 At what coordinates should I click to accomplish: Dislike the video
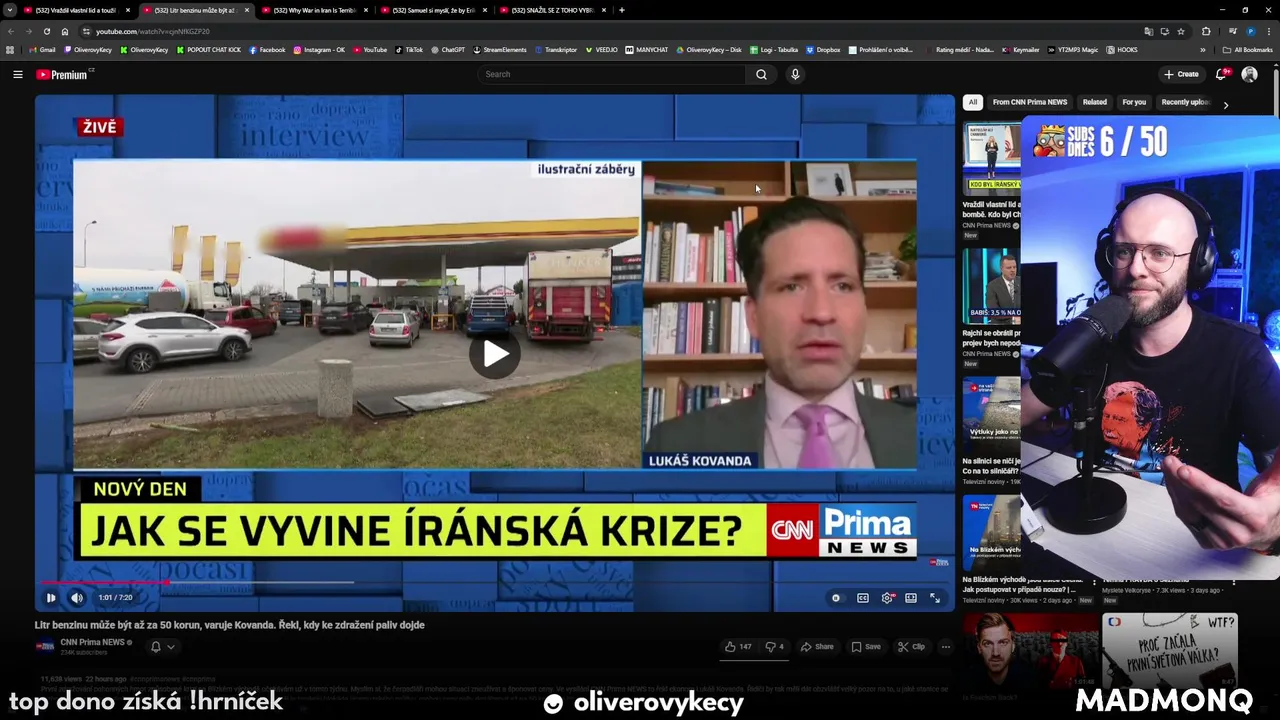[774, 647]
